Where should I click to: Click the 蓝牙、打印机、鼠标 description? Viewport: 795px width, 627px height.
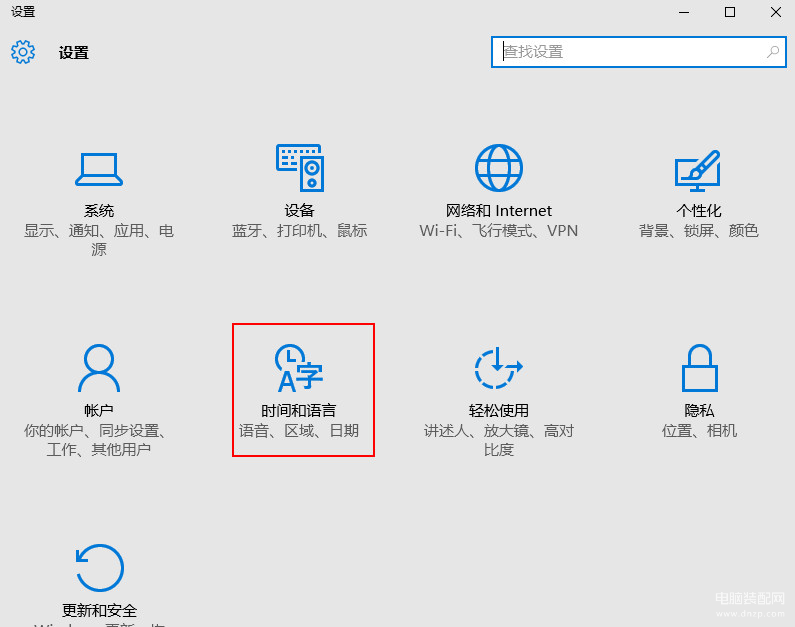[x=300, y=231]
